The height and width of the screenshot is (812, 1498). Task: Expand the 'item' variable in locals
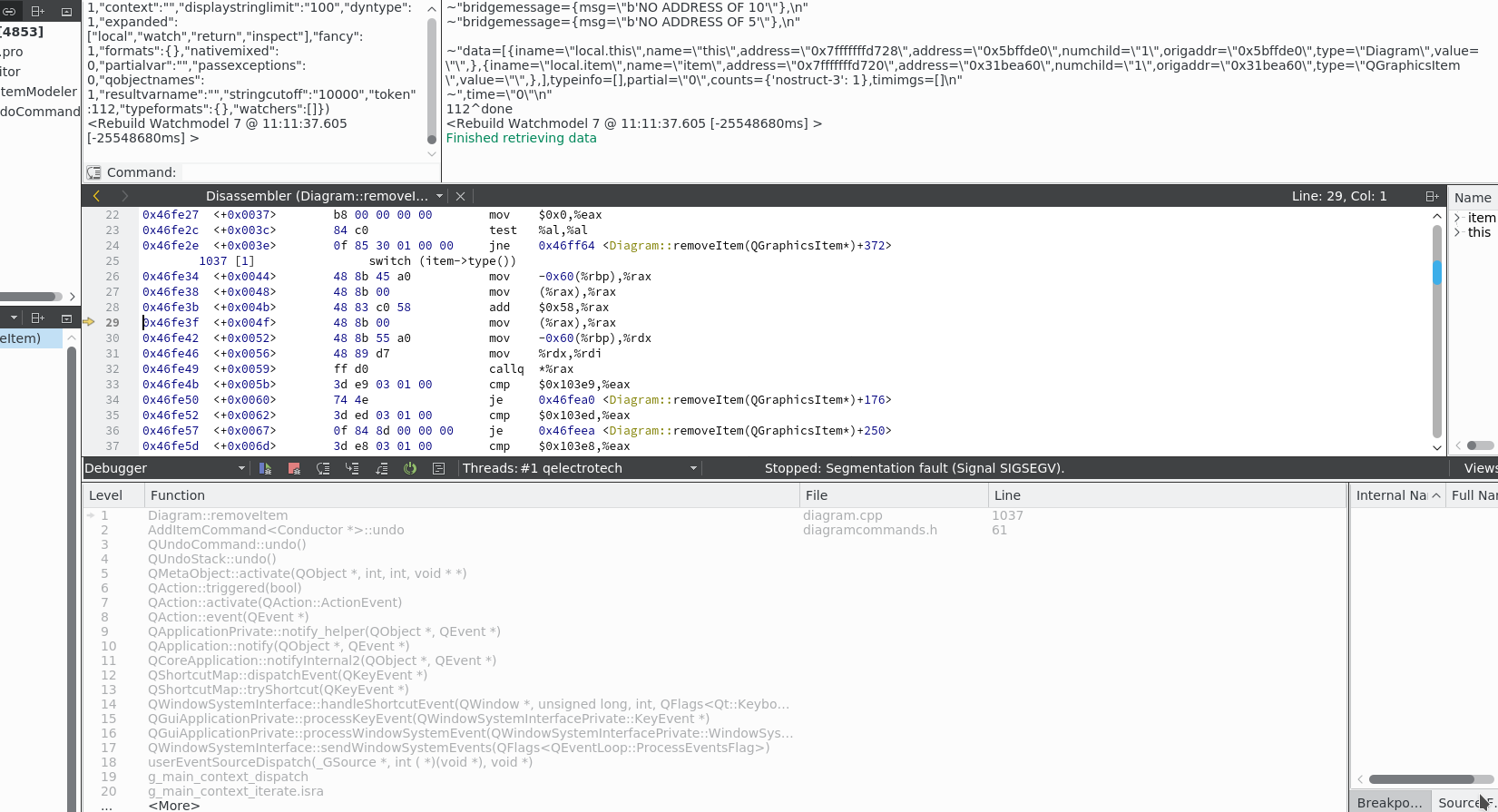[x=1458, y=218]
